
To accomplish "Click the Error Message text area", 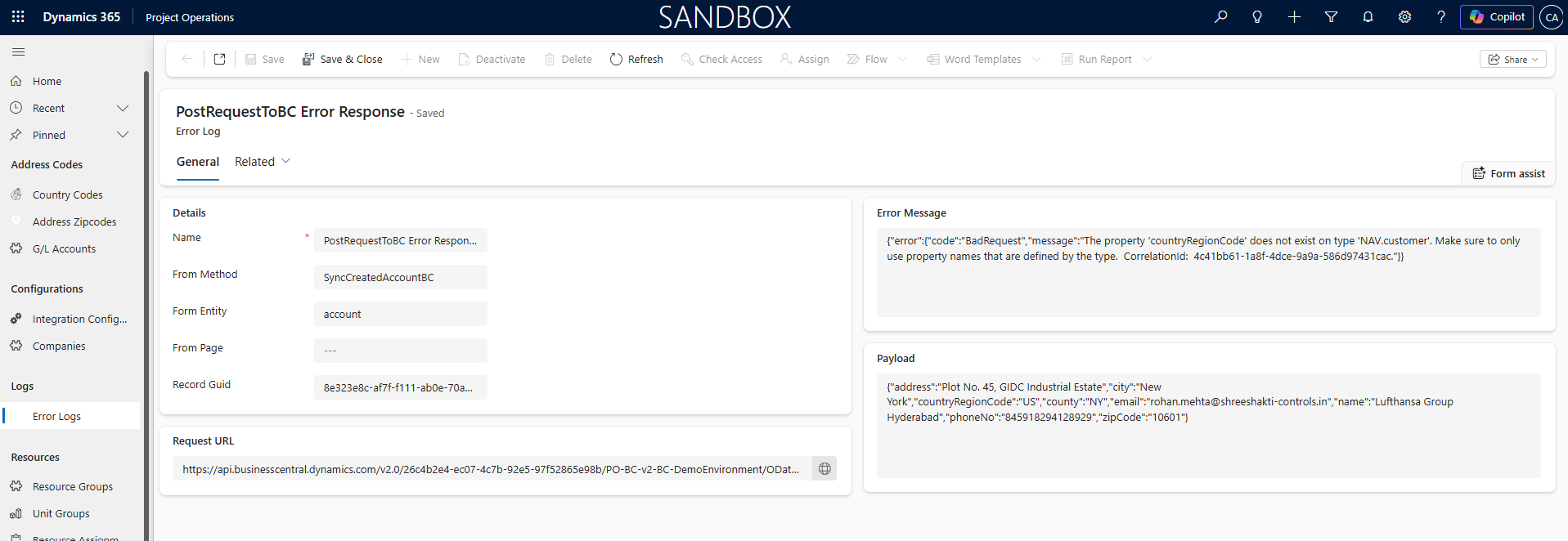I will pyautogui.click(x=1208, y=272).
